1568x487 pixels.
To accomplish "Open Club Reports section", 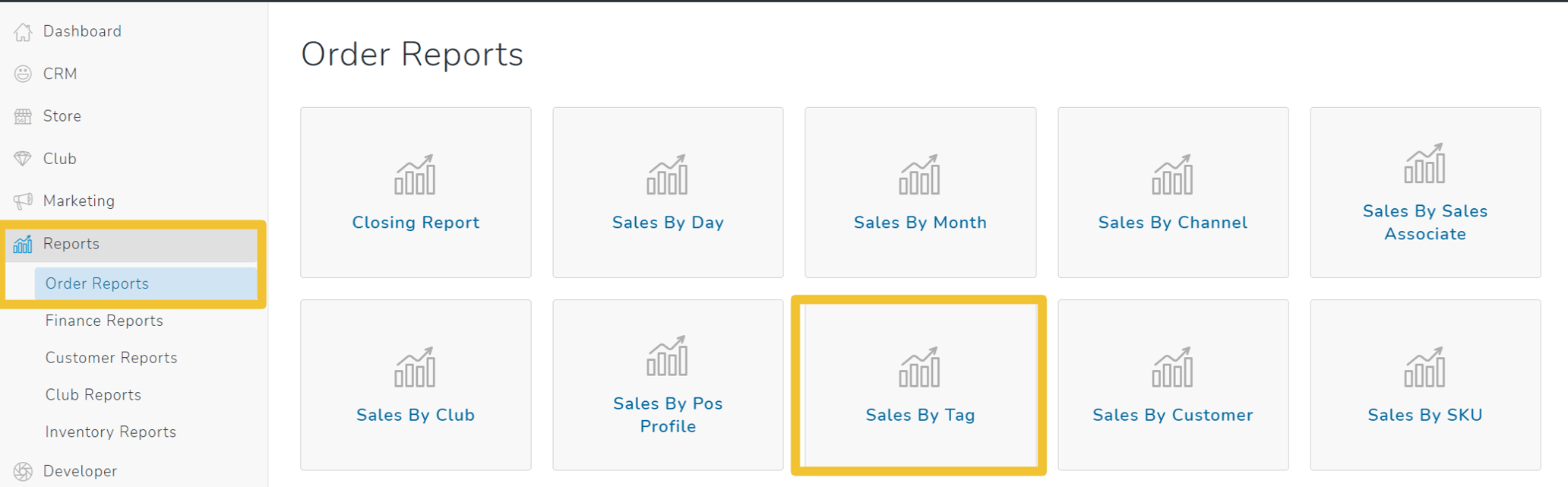I will (93, 394).
